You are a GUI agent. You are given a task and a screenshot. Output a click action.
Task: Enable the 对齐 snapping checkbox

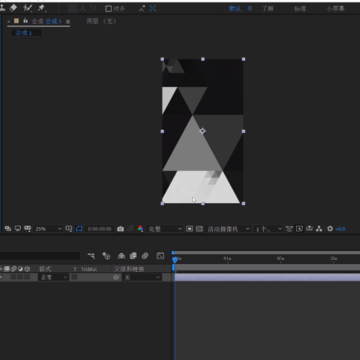point(108,9)
